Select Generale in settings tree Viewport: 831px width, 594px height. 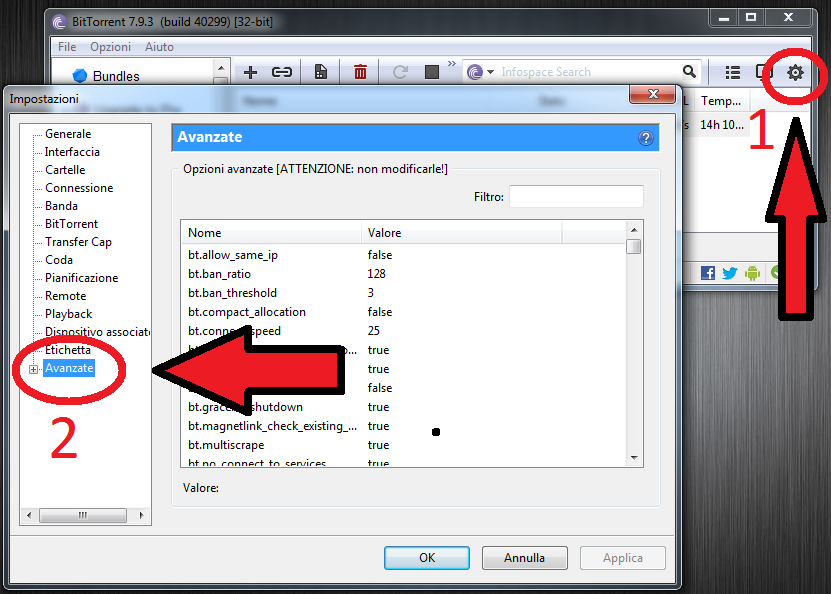point(68,134)
